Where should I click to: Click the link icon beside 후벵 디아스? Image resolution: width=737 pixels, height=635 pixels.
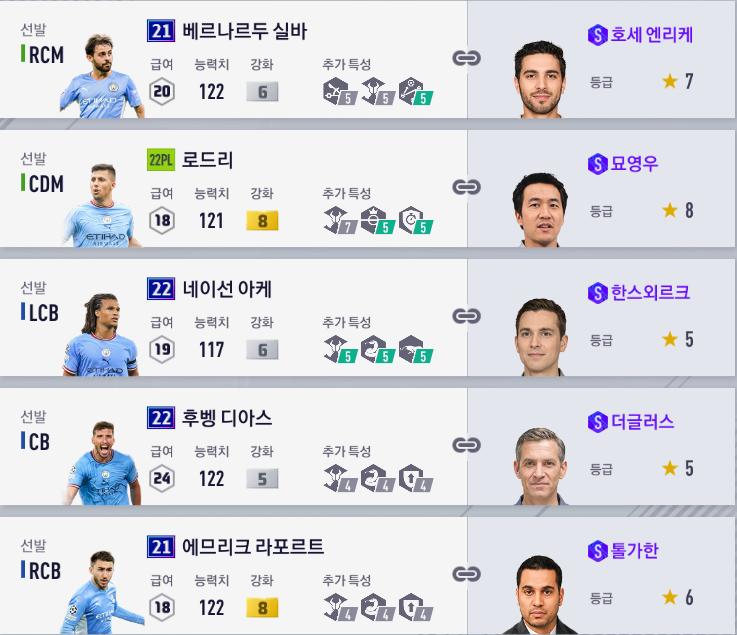466,445
